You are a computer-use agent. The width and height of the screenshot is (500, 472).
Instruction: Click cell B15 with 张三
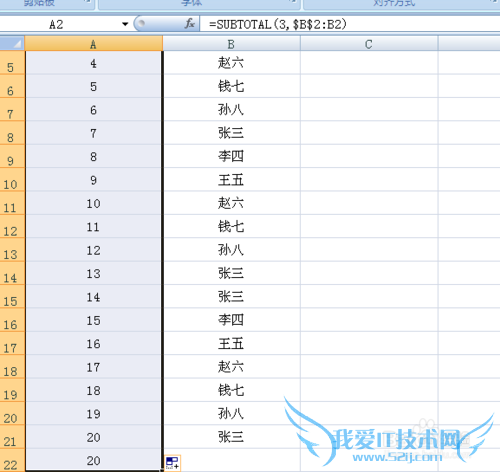click(x=232, y=296)
